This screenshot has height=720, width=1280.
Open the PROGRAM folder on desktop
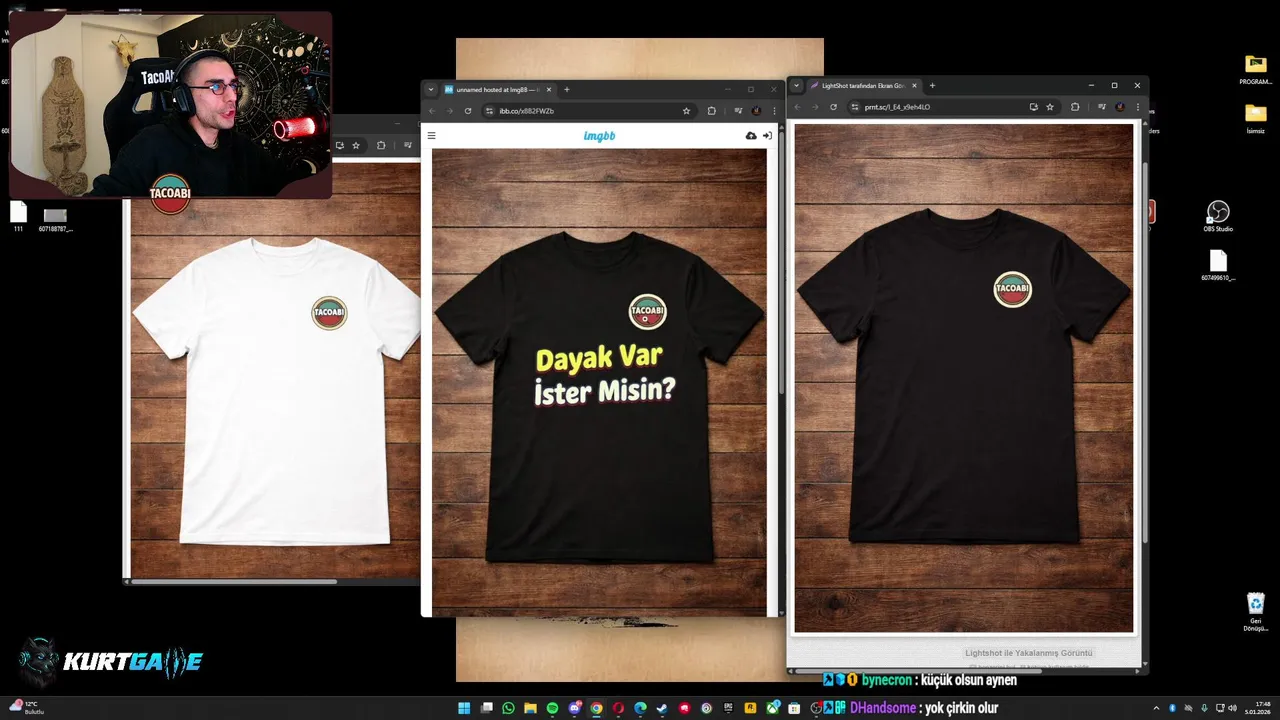pyautogui.click(x=1255, y=70)
